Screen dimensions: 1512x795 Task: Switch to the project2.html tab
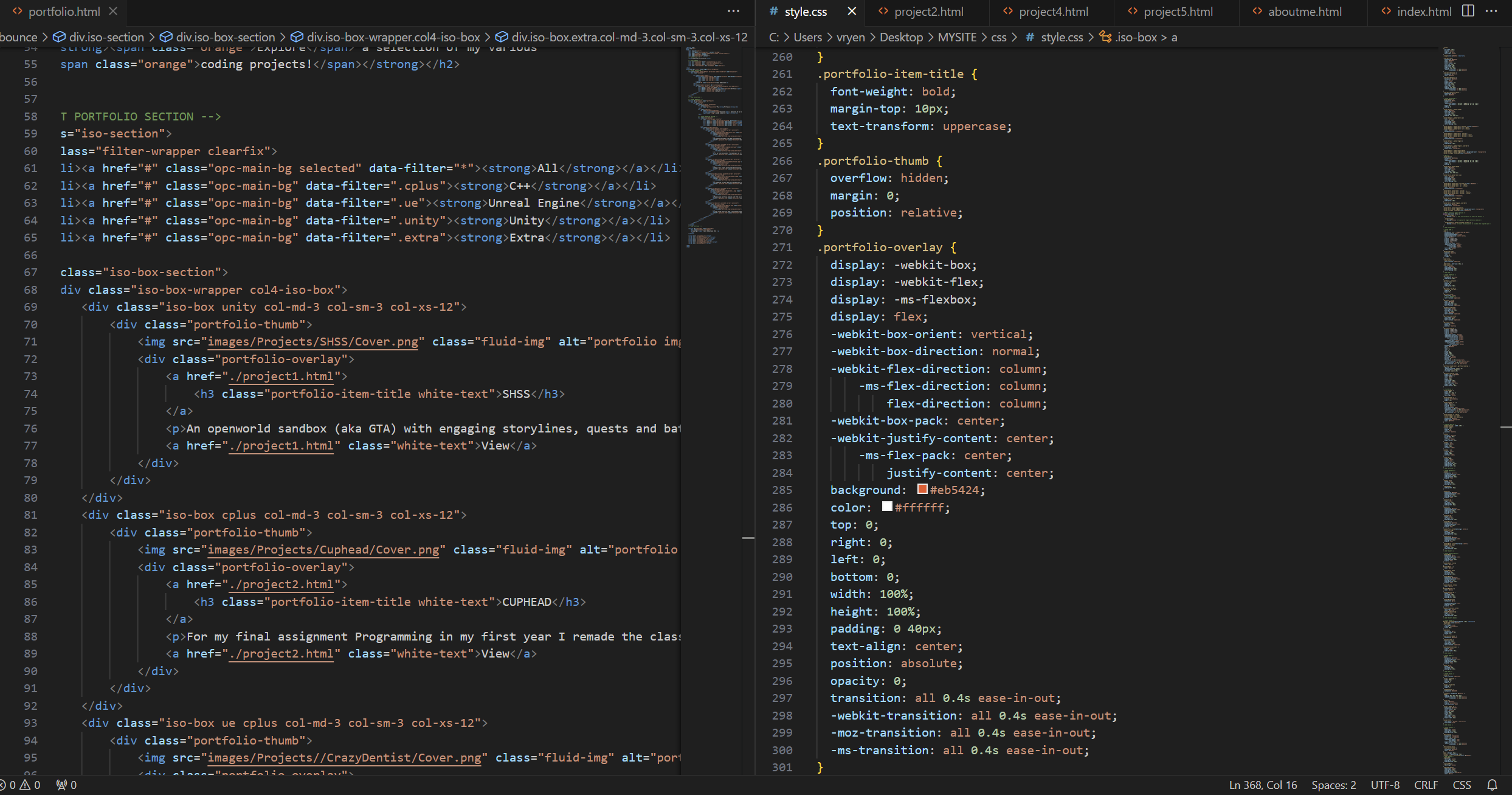[929, 12]
